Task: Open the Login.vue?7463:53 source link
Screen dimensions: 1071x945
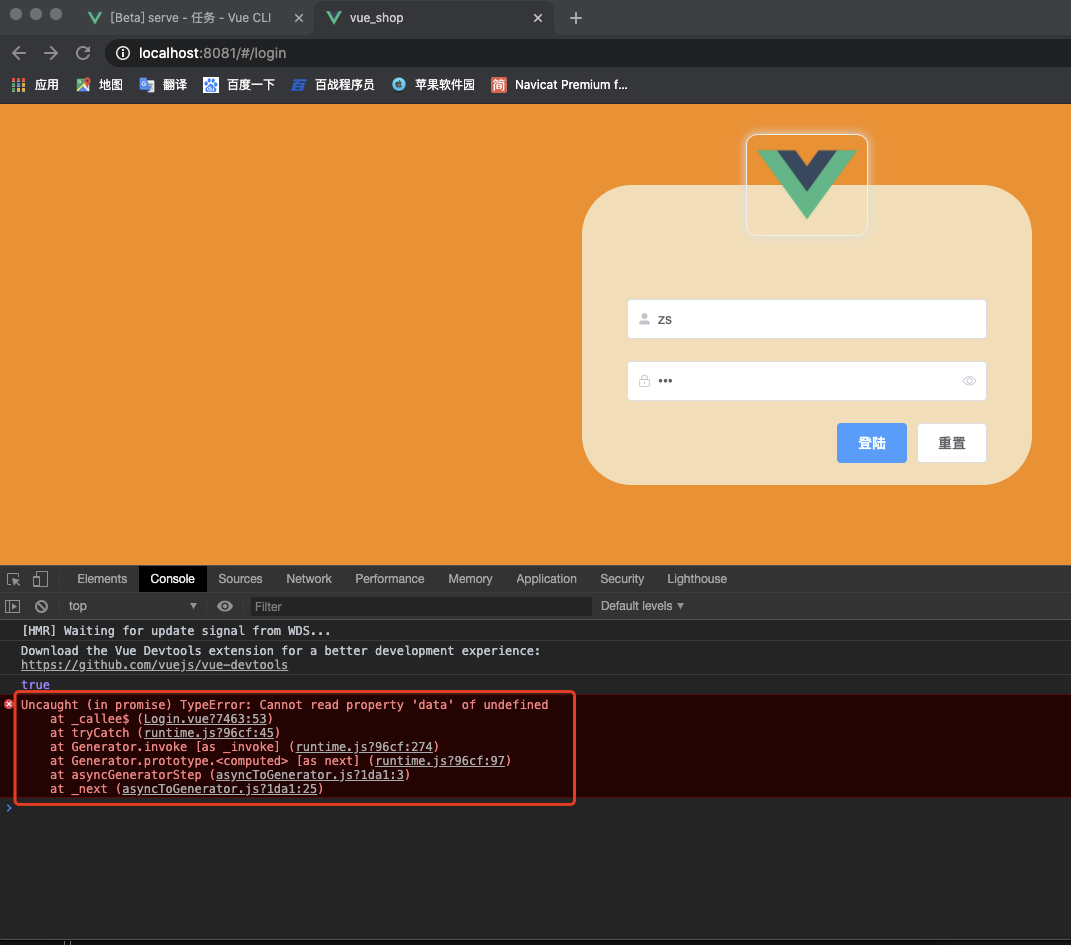Action: [x=205, y=719]
